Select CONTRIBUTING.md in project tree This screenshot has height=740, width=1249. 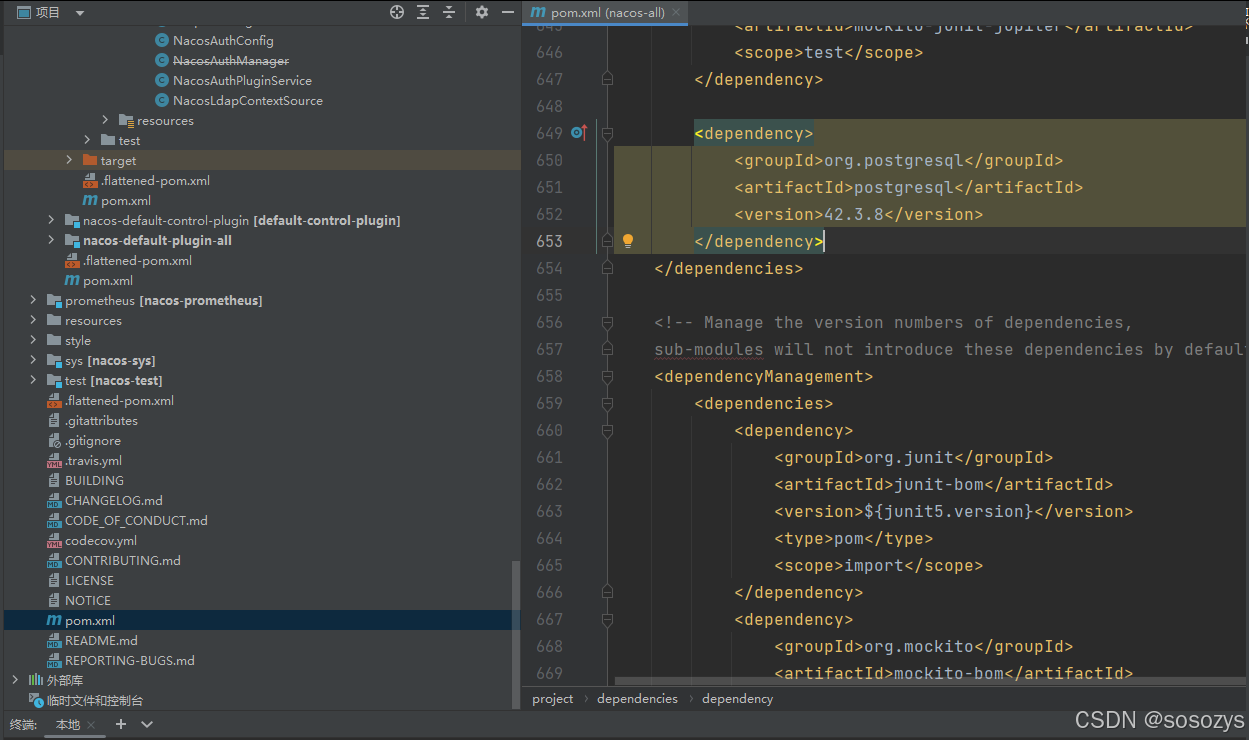[123, 560]
